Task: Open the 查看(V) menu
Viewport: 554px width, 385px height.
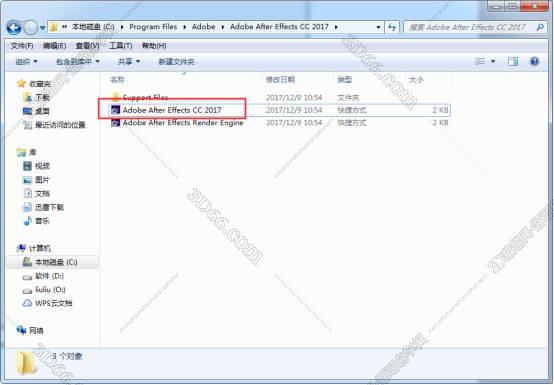Action: tap(87, 46)
